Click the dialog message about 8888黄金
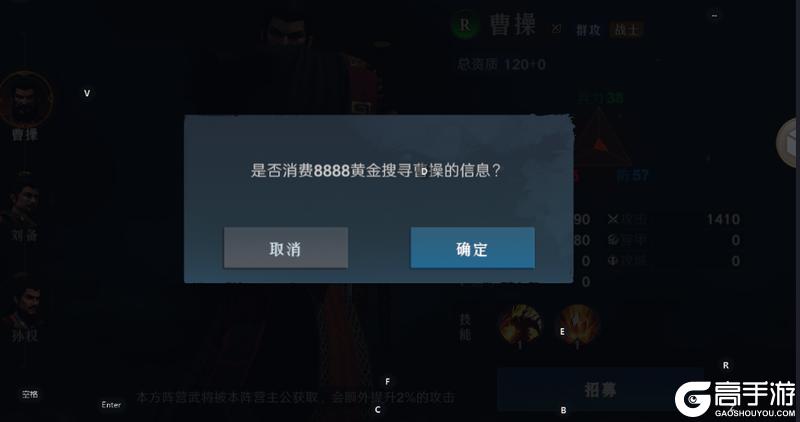This screenshot has height=422, width=800. coord(376,170)
